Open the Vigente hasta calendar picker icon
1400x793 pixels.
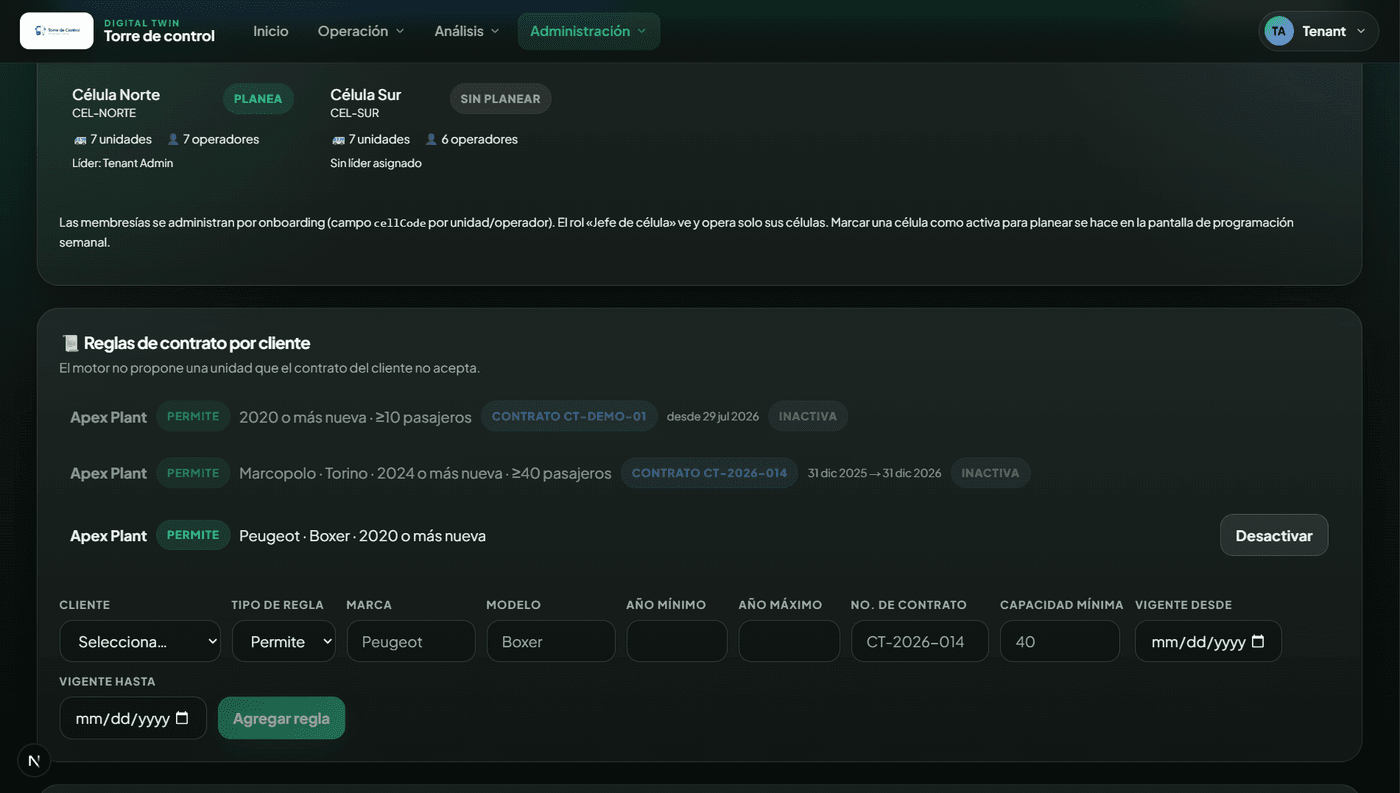(182, 718)
